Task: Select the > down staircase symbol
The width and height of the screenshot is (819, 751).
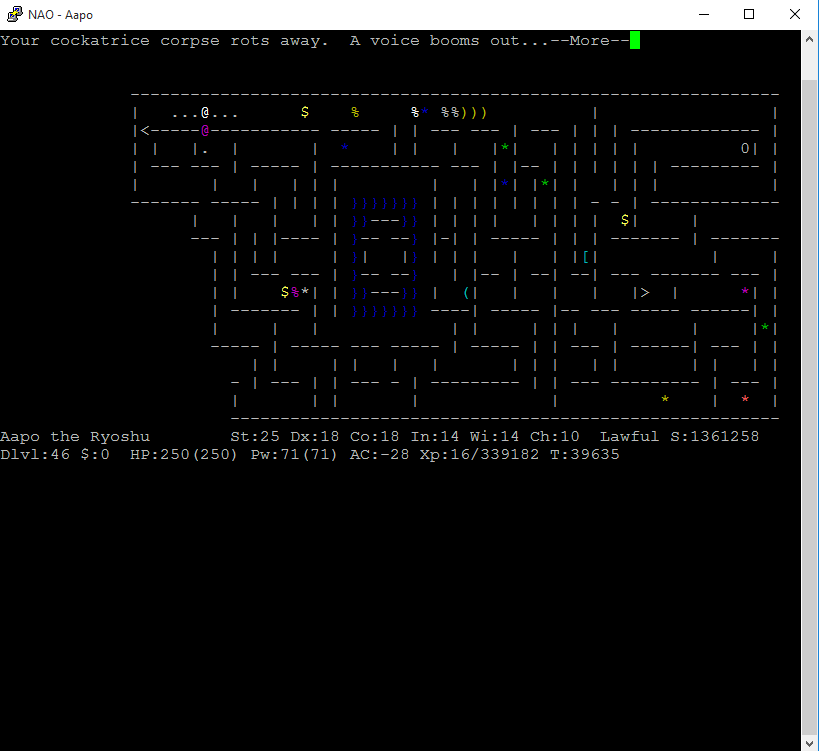Action: (645, 293)
